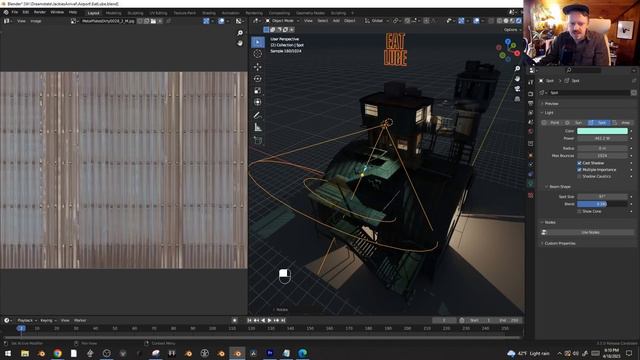The height and width of the screenshot is (360, 640).
Task: Click the spot Blend slider
Action: [x=602, y=204]
